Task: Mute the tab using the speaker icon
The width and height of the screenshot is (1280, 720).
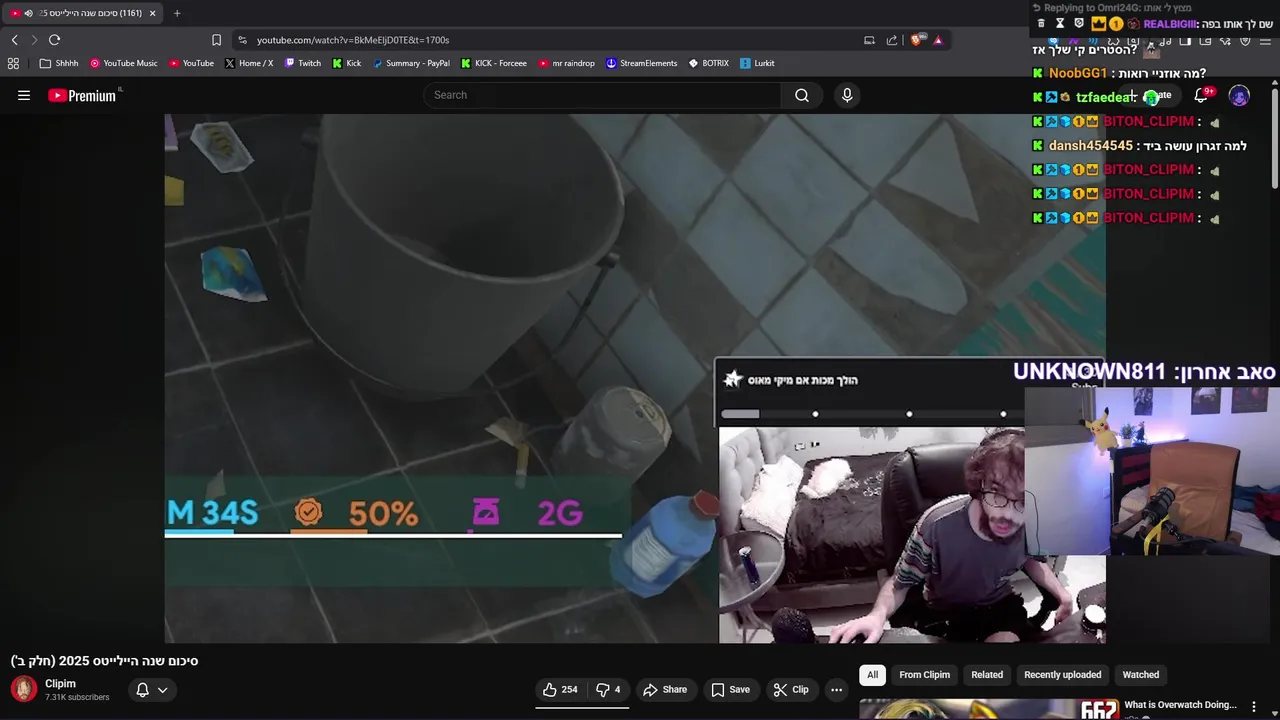Action: click(28, 13)
